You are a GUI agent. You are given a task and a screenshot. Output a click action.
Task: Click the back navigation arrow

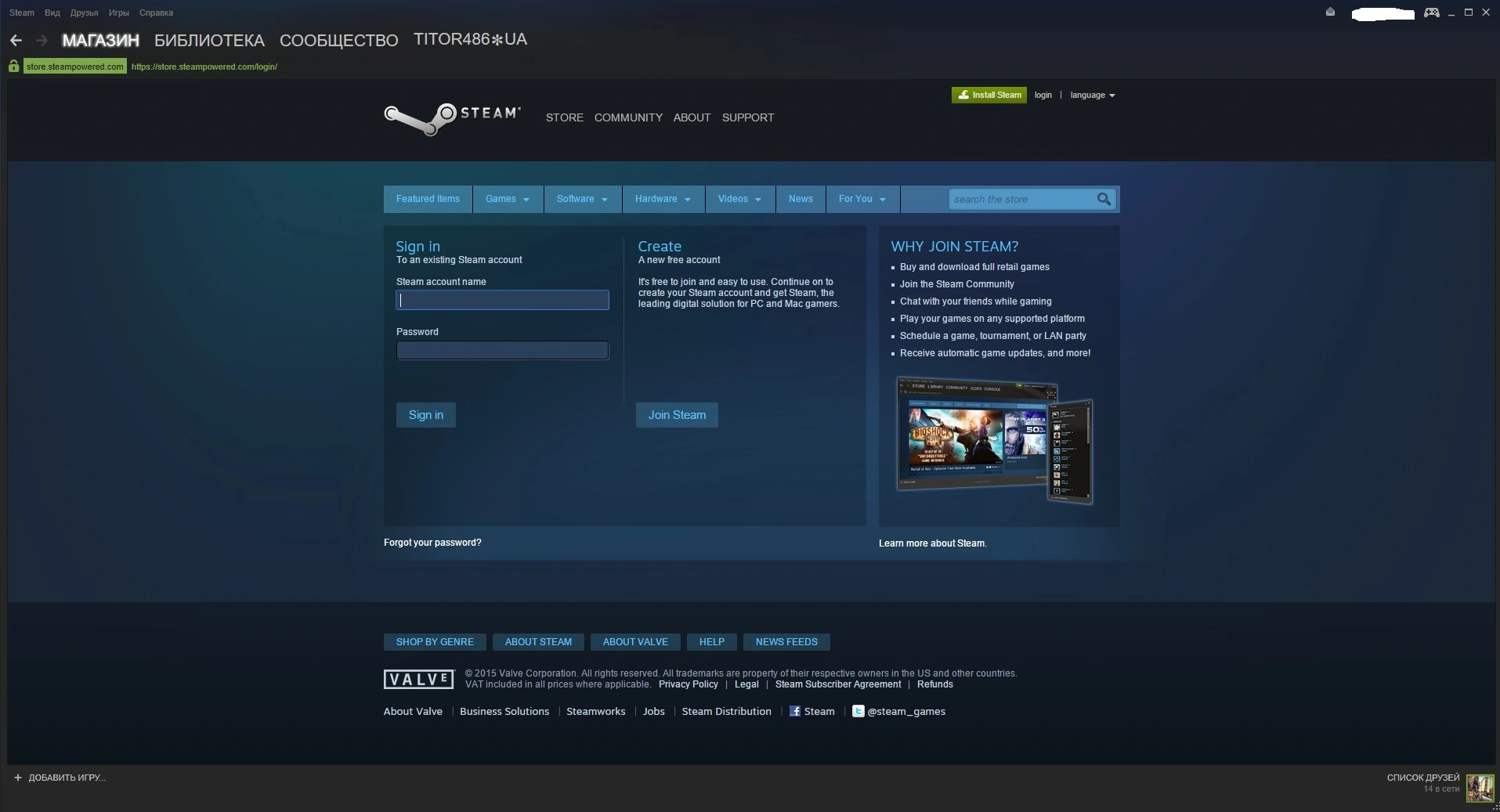pyautogui.click(x=16, y=40)
